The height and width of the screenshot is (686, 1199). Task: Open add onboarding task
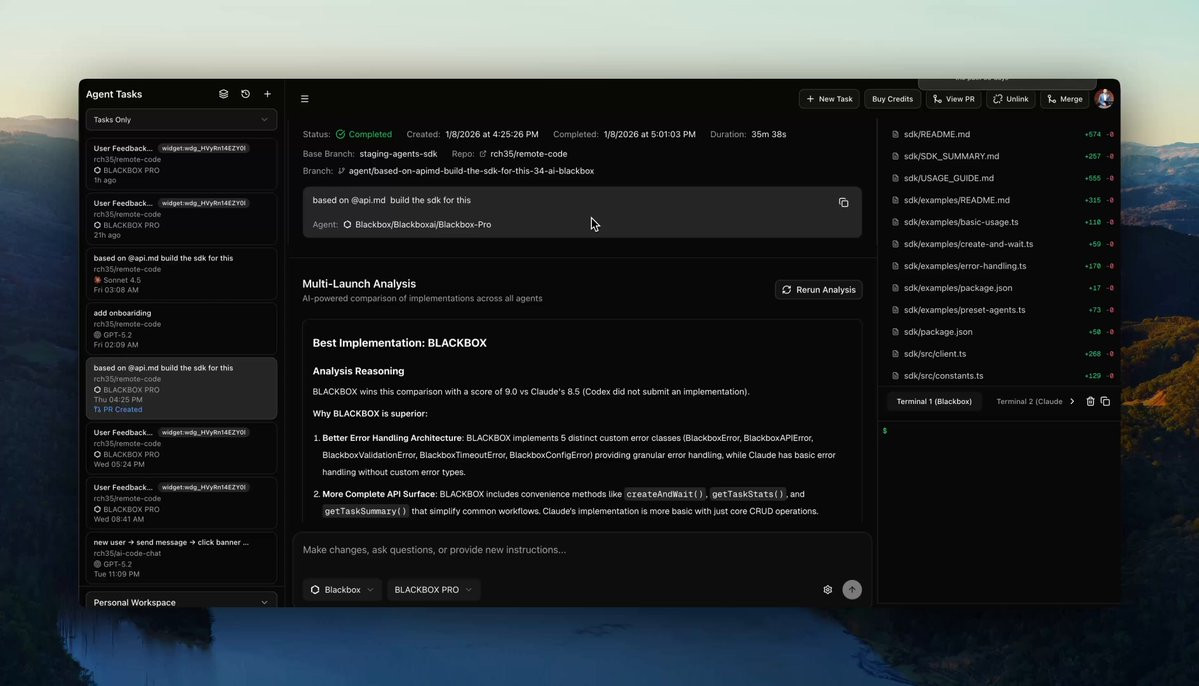click(181, 329)
